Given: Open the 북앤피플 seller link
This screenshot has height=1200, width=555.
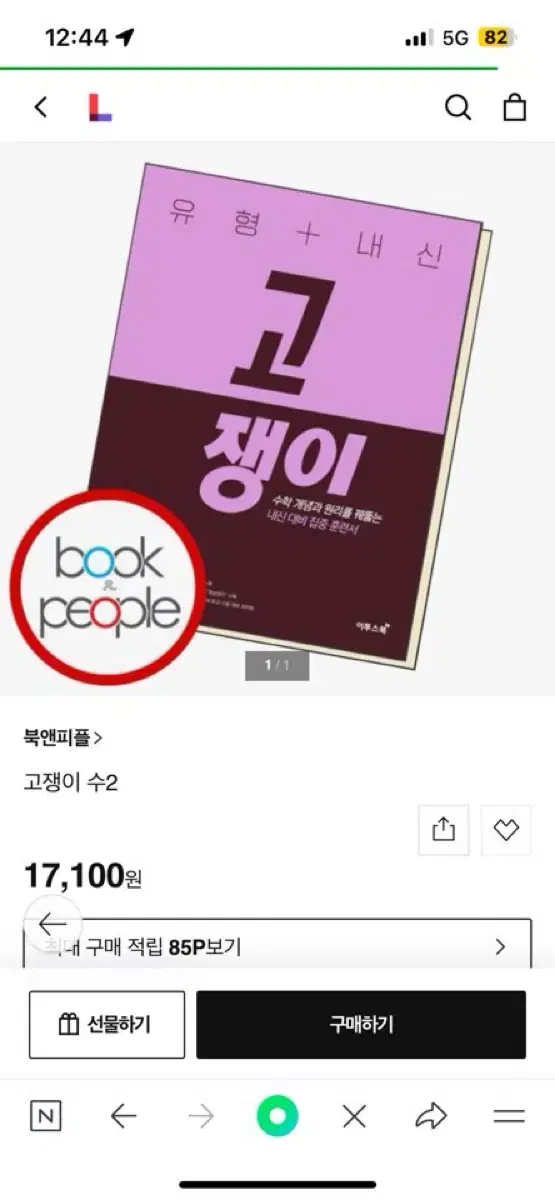Looking at the screenshot, I should pos(63,738).
